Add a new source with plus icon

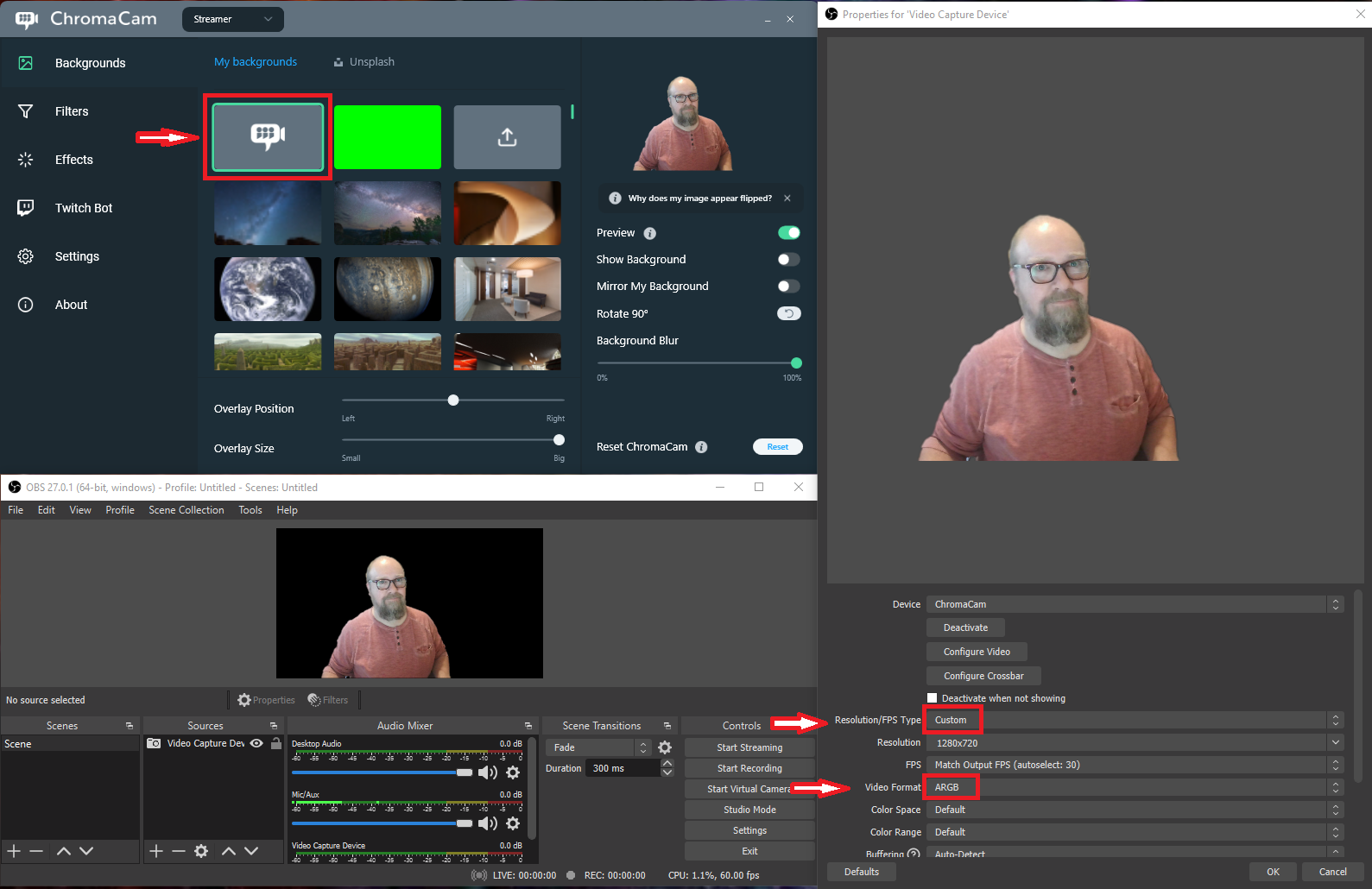coord(156,851)
